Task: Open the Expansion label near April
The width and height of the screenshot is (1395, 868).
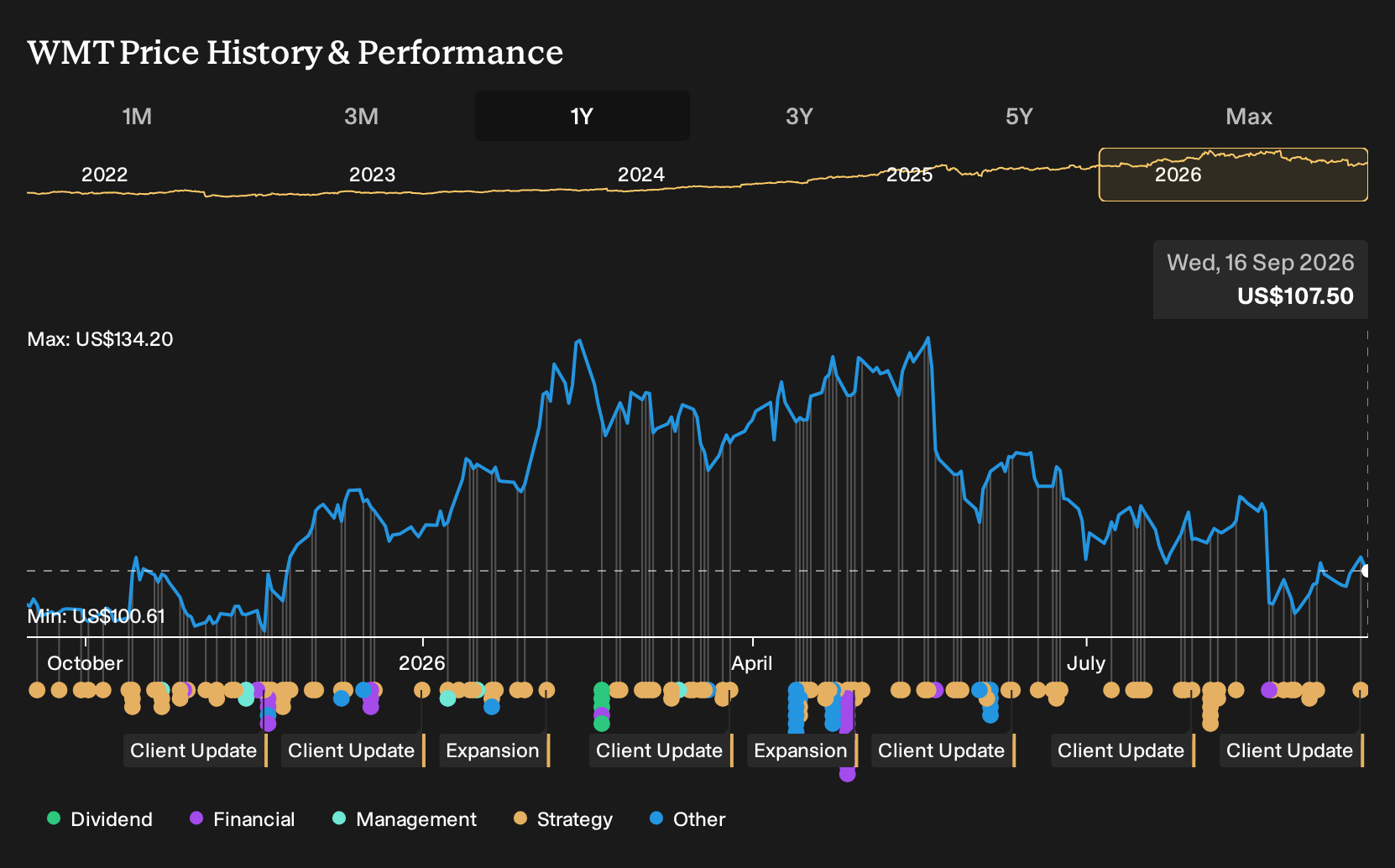Action: point(802,750)
